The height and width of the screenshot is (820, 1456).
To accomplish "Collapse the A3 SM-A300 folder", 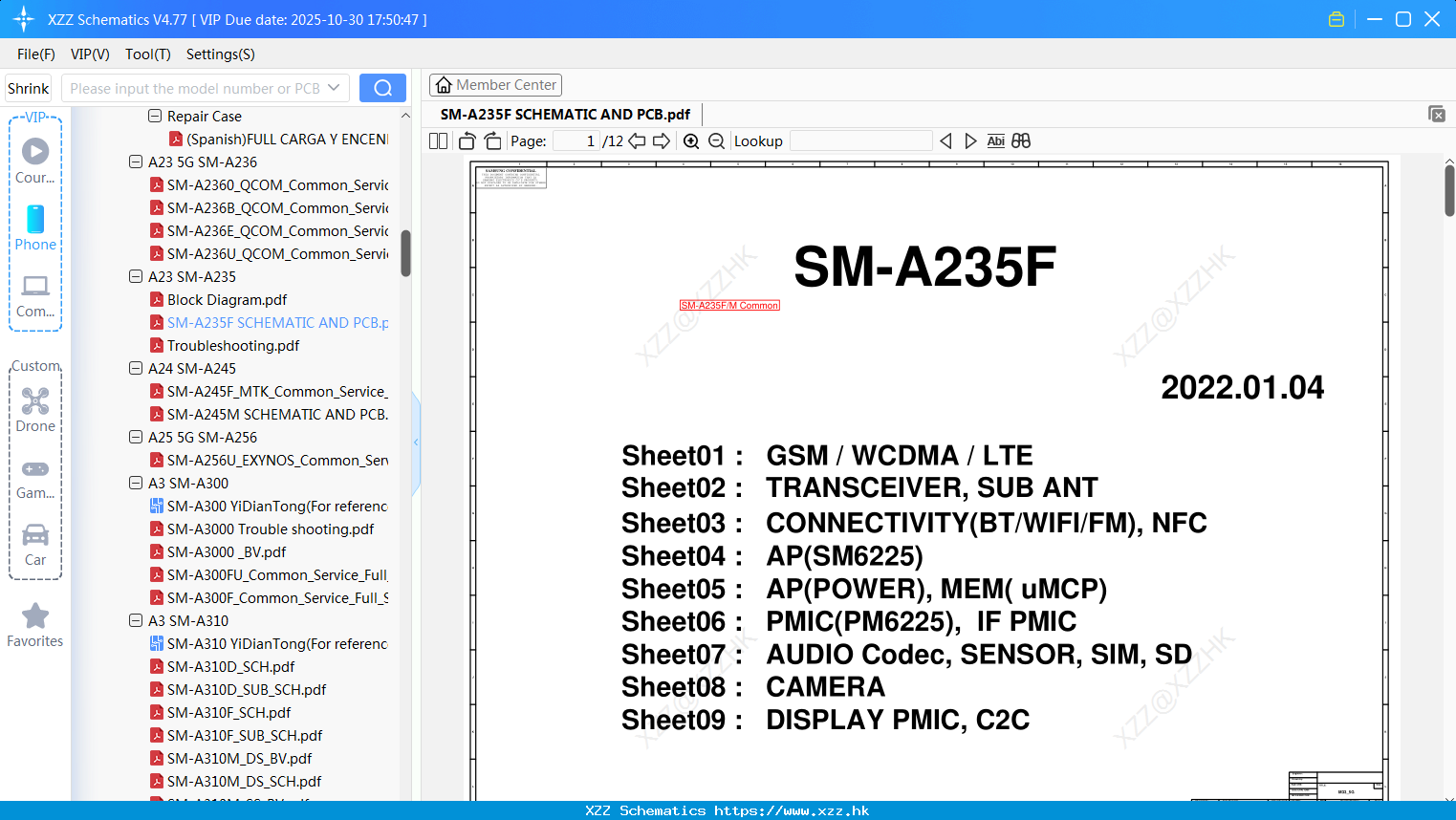I will point(136,483).
